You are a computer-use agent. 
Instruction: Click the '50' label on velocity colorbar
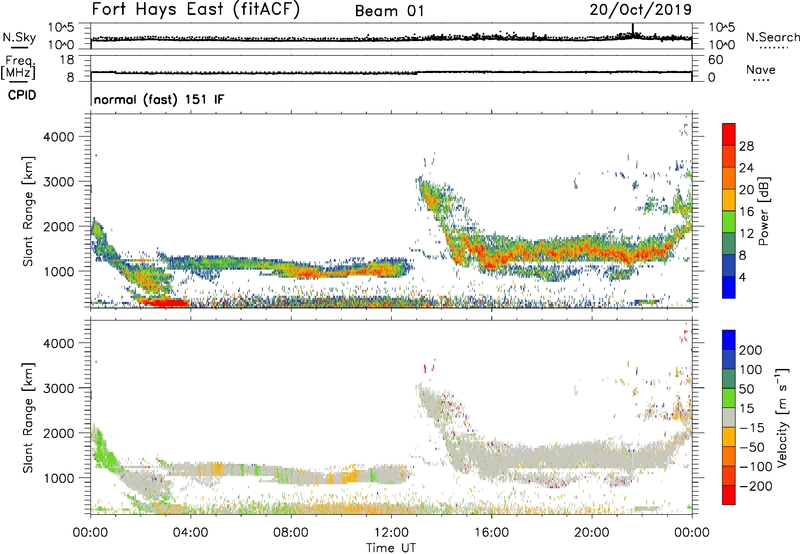pyautogui.click(x=747, y=389)
